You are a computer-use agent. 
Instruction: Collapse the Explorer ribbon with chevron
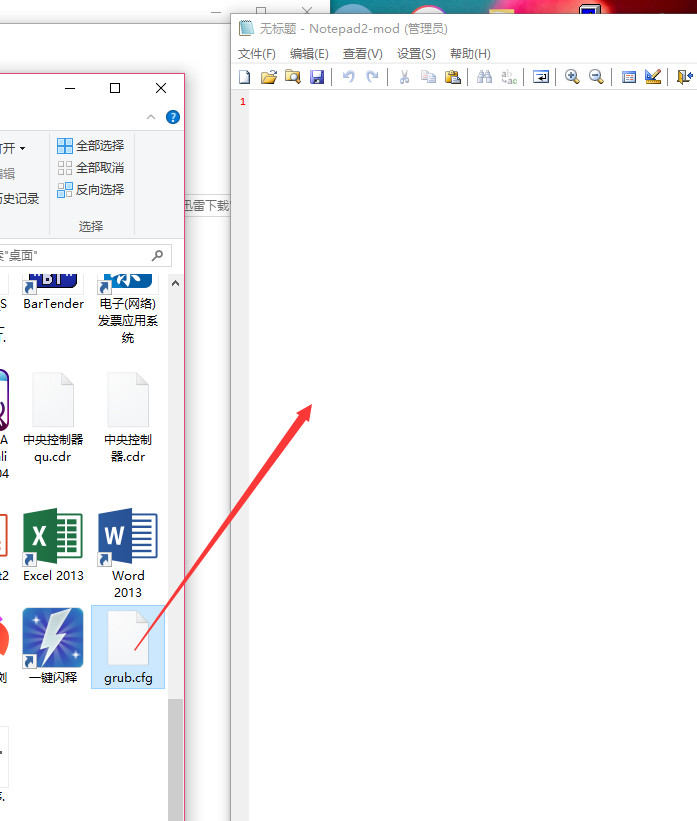(151, 117)
